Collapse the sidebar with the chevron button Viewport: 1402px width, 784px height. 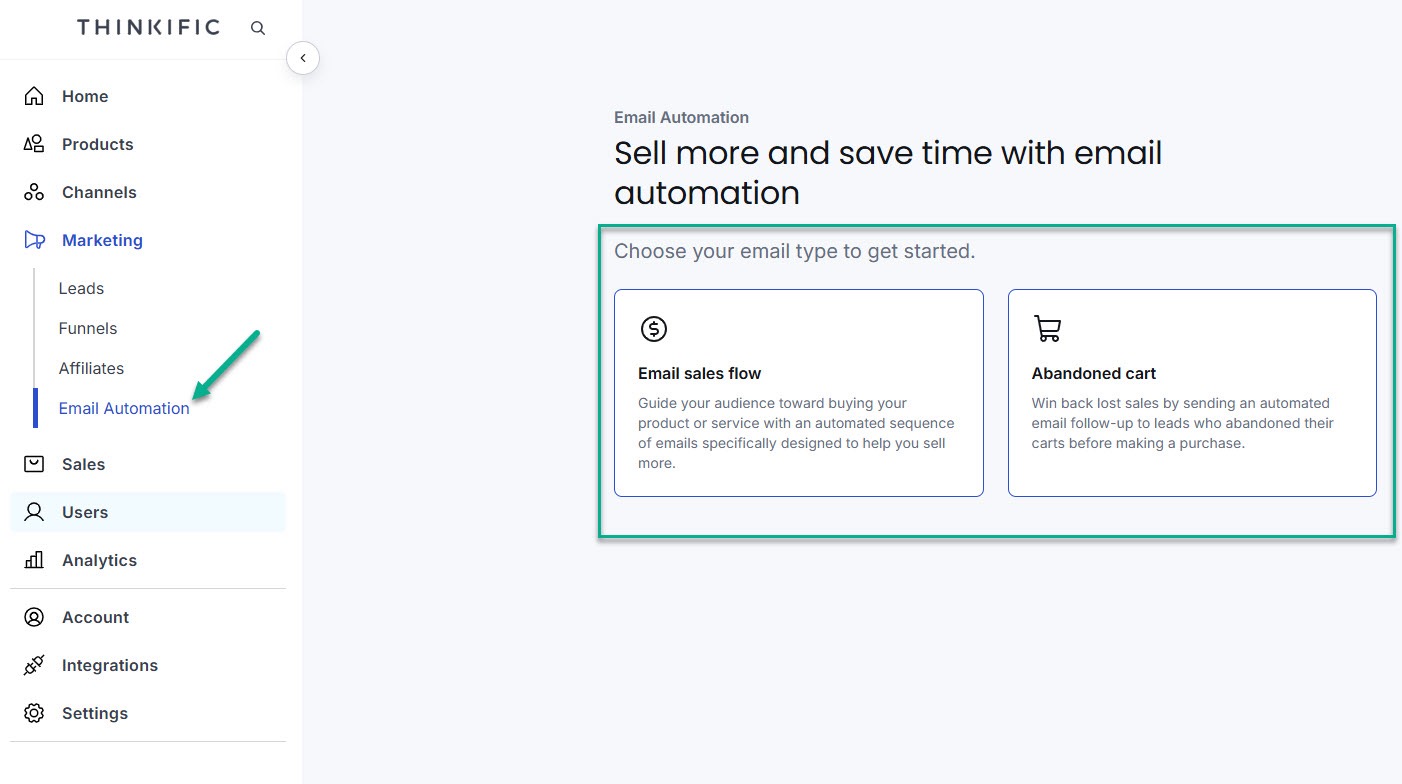tap(303, 58)
